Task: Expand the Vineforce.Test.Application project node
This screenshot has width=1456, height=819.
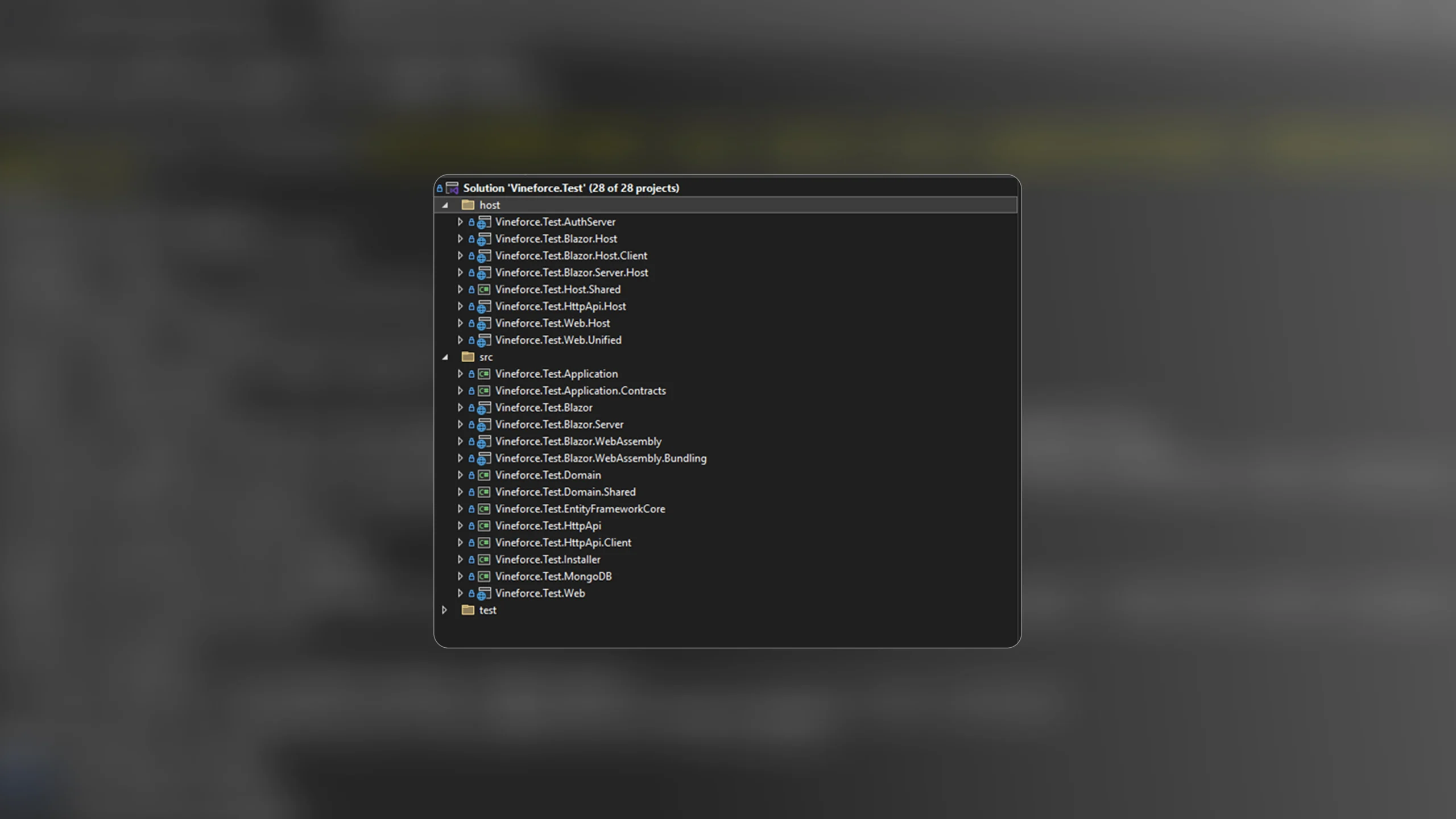Action: click(x=460, y=374)
